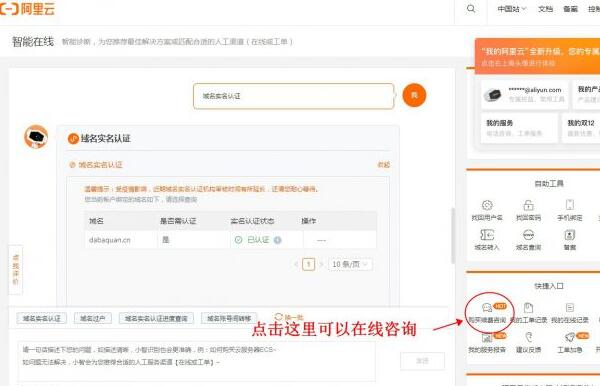Click the 域名 column header
The height and width of the screenshot is (386, 600).
[96, 221]
